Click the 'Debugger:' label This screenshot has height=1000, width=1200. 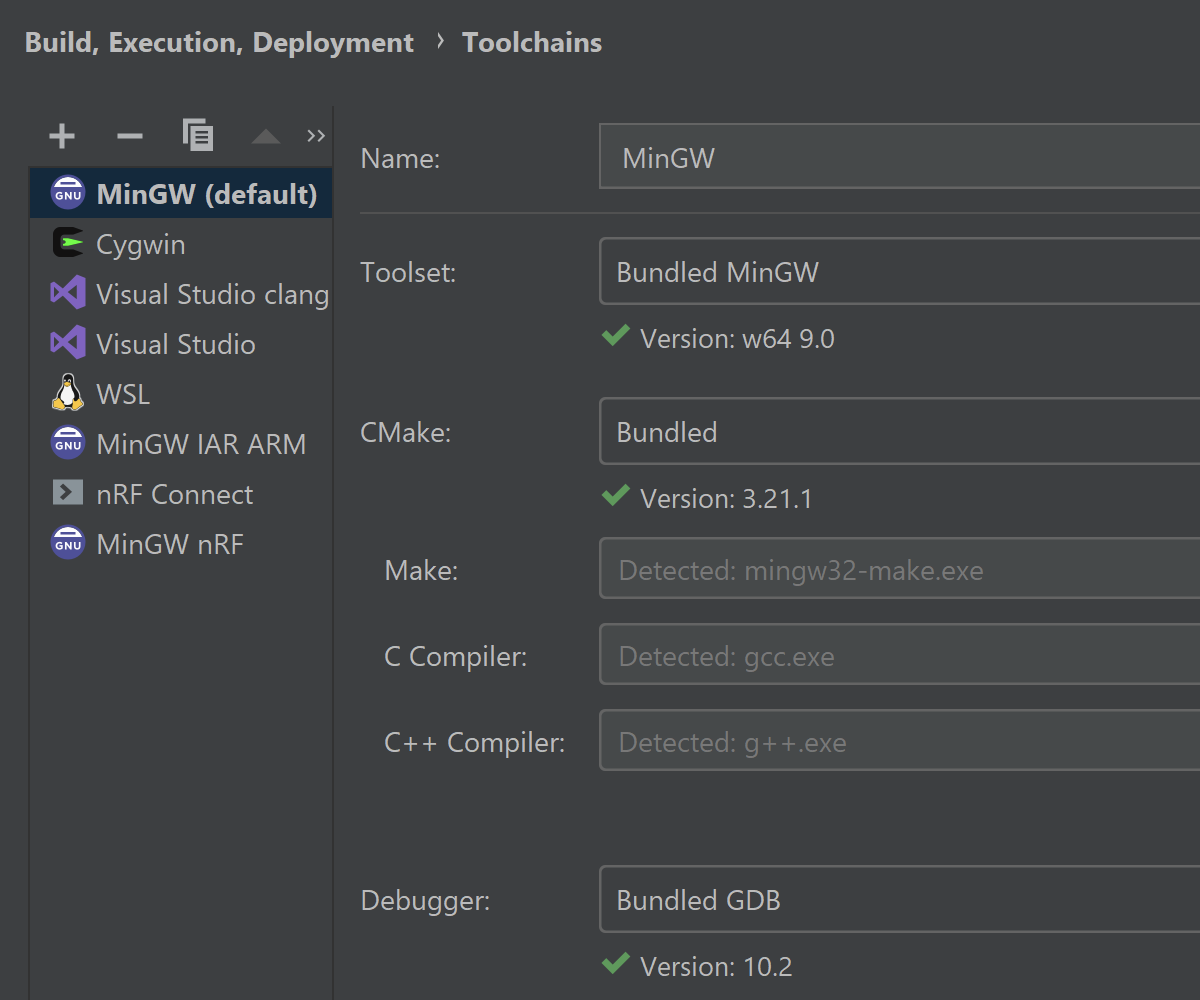tap(425, 901)
